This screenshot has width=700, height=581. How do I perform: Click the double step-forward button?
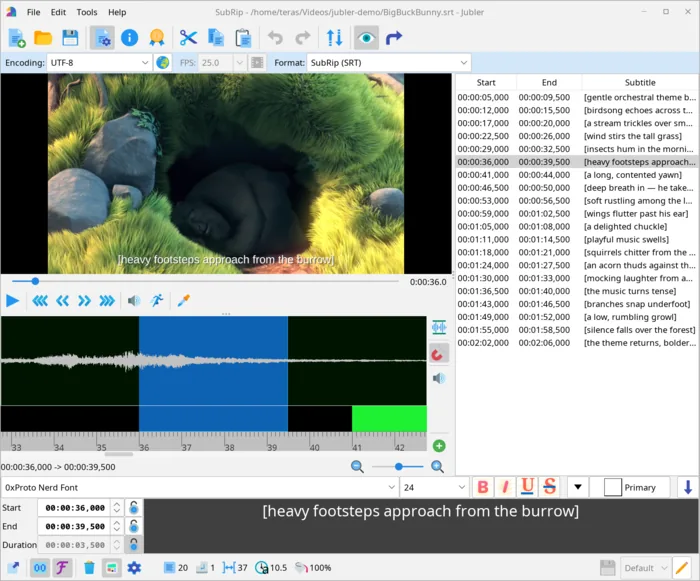pos(84,301)
